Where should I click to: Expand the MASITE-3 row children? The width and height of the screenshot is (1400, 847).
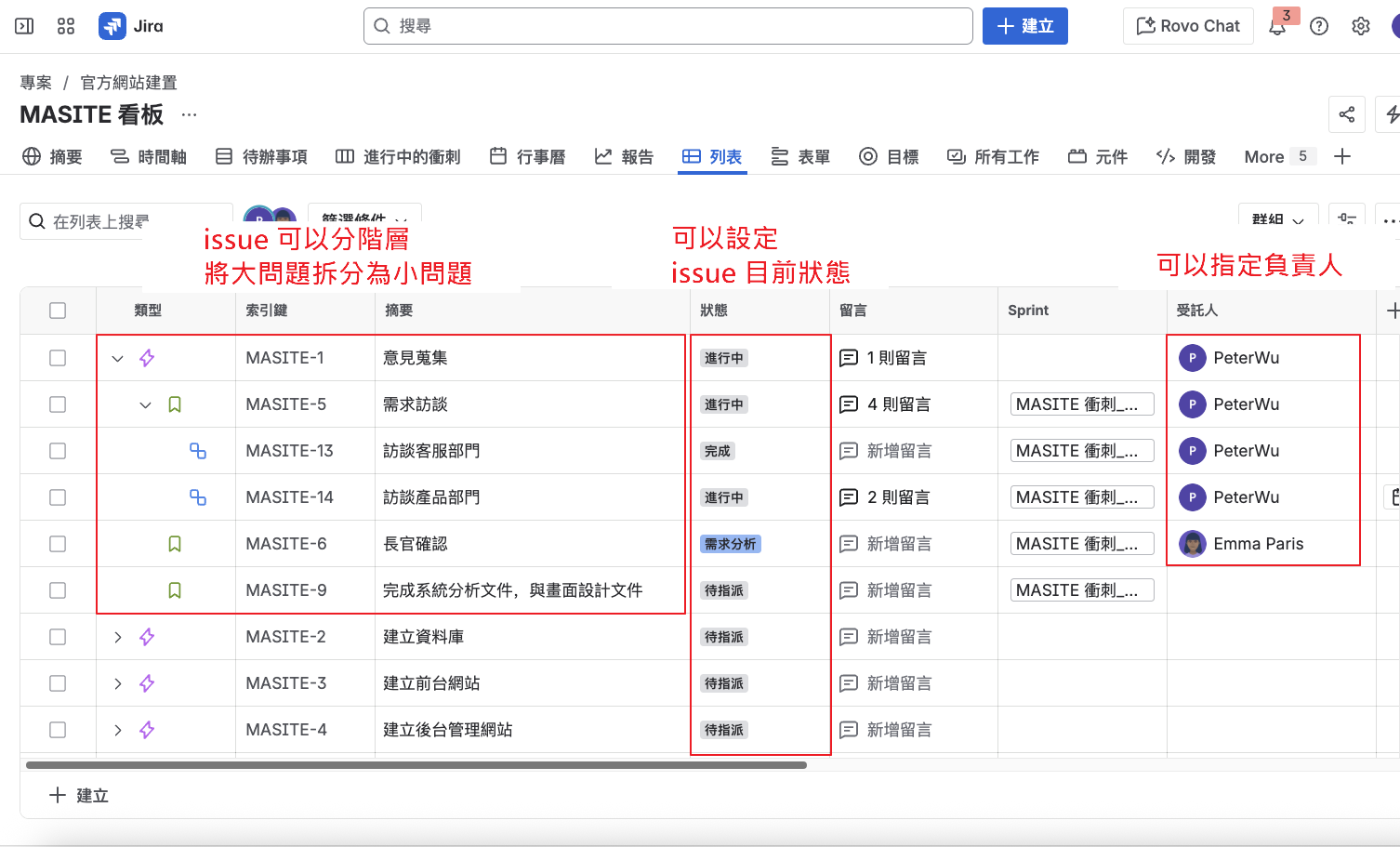coord(118,683)
